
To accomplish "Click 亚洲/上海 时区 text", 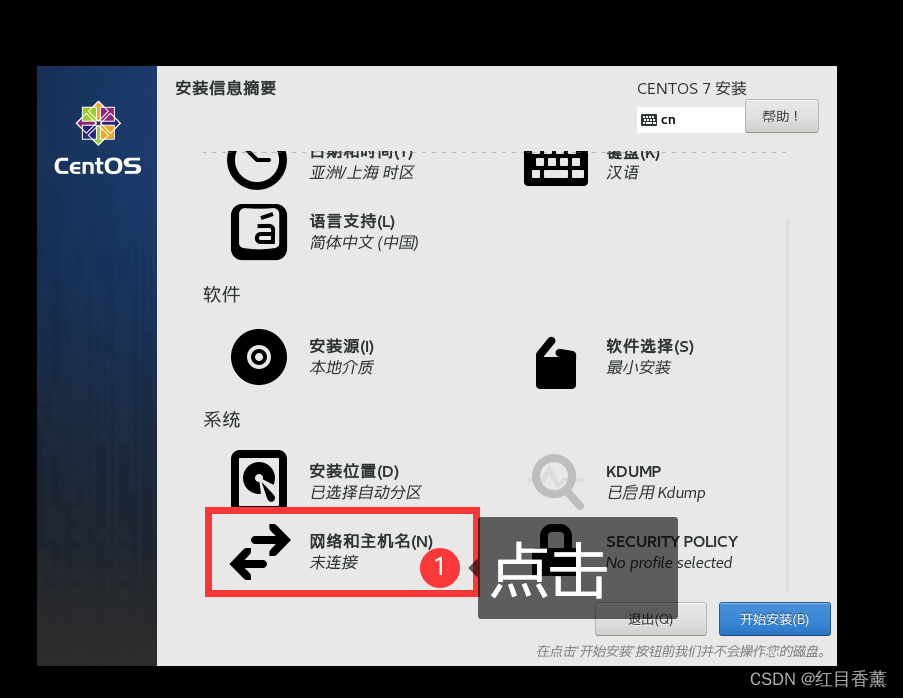I will tap(362, 172).
